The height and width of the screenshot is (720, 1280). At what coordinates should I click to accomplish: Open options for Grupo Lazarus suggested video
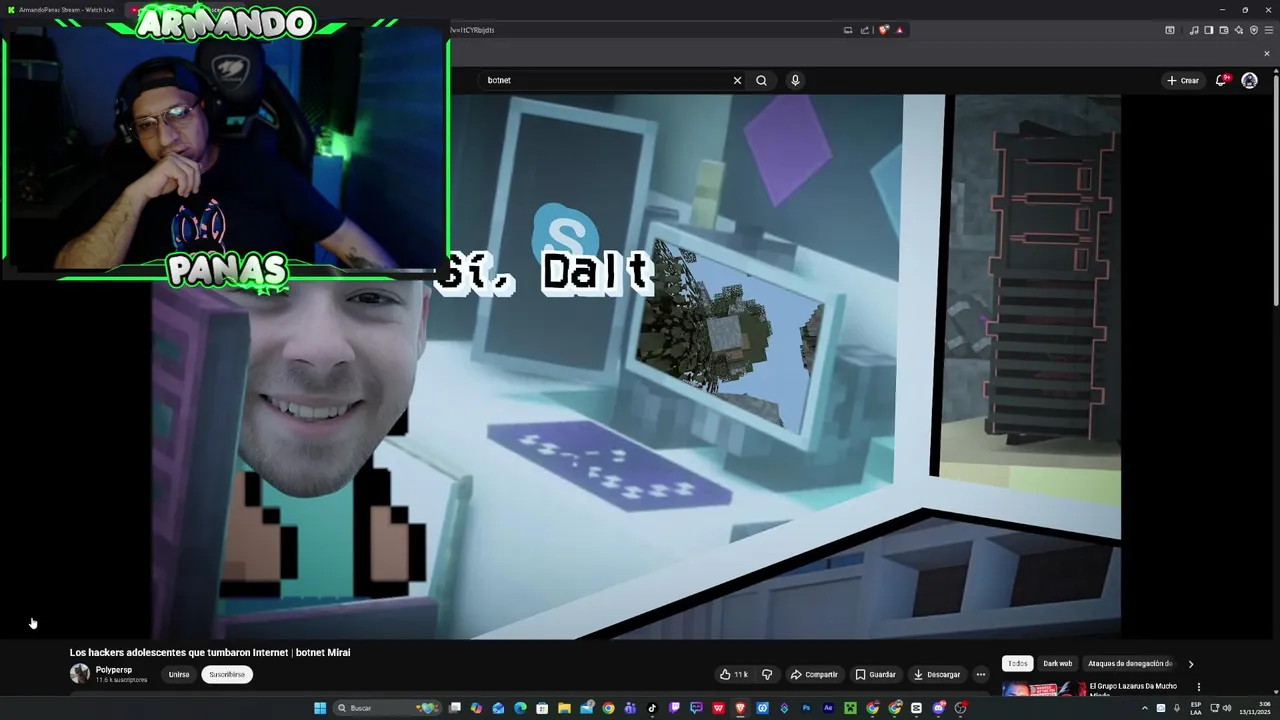1198,687
